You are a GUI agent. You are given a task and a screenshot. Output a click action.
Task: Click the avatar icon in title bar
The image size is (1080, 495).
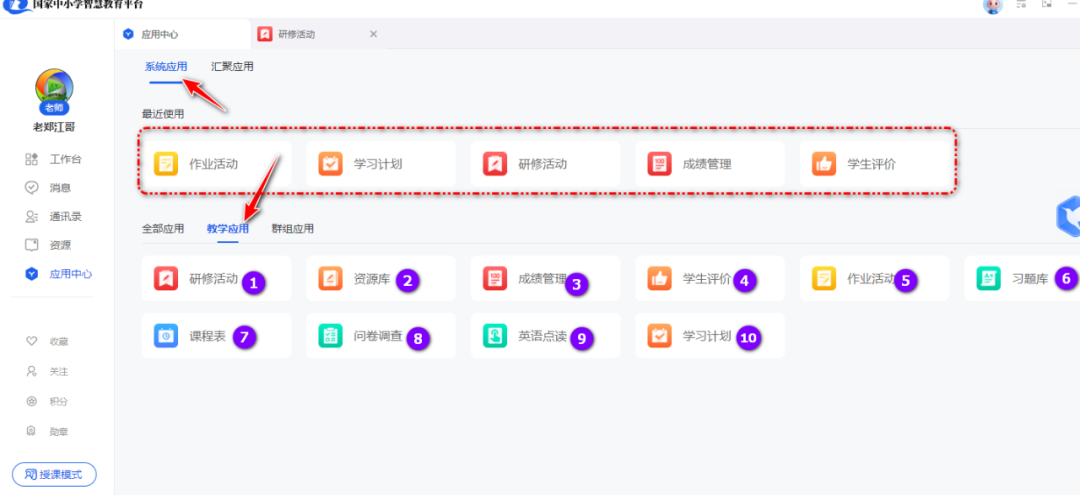pyautogui.click(x=993, y=6)
